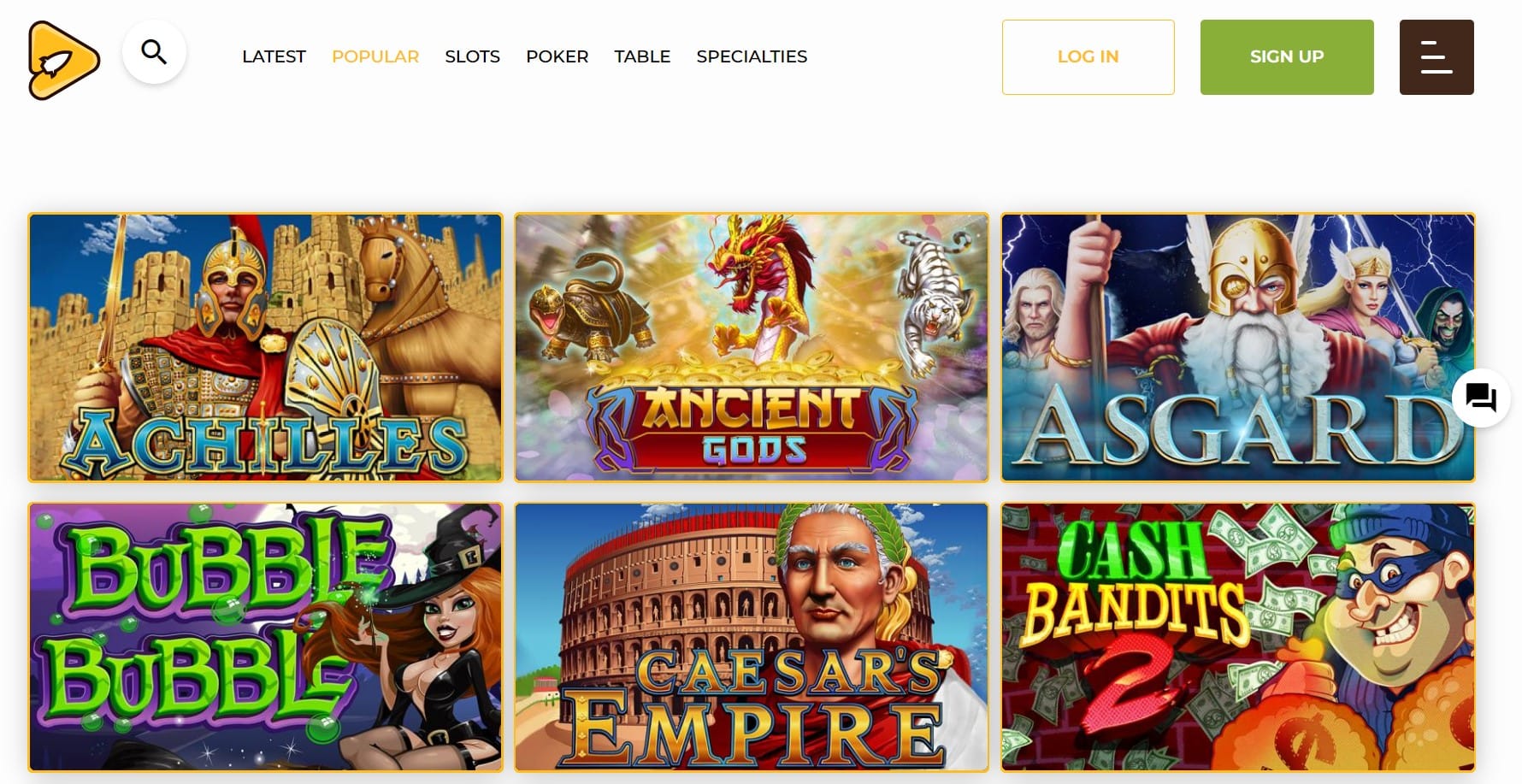Open the Asgard game thumbnail

pos(1238,347)
